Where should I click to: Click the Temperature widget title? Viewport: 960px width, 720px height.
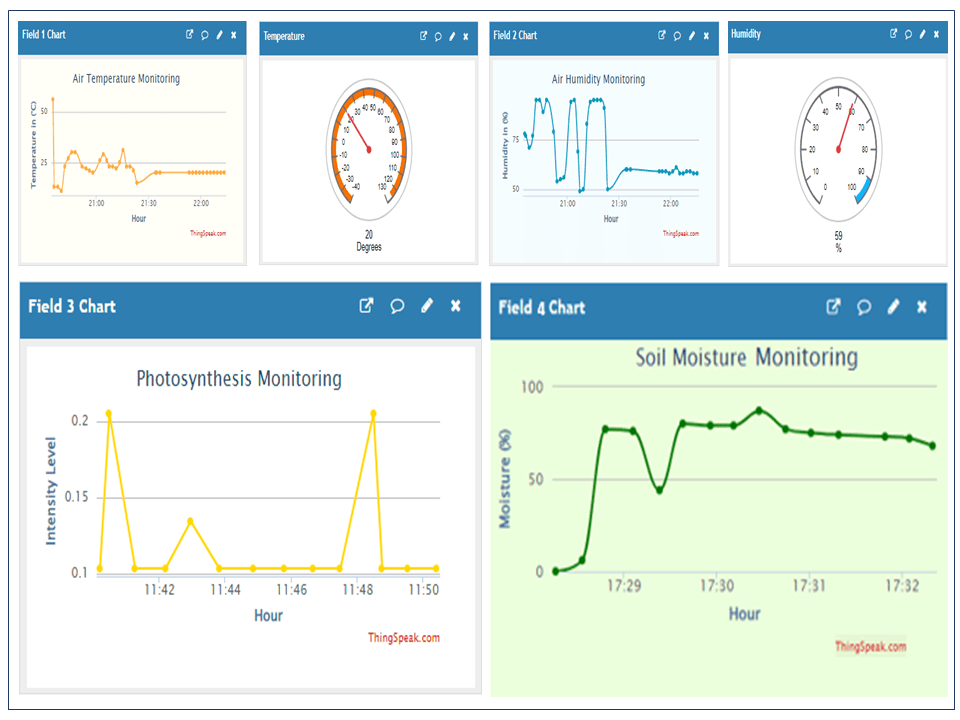(x=283, y=36)
